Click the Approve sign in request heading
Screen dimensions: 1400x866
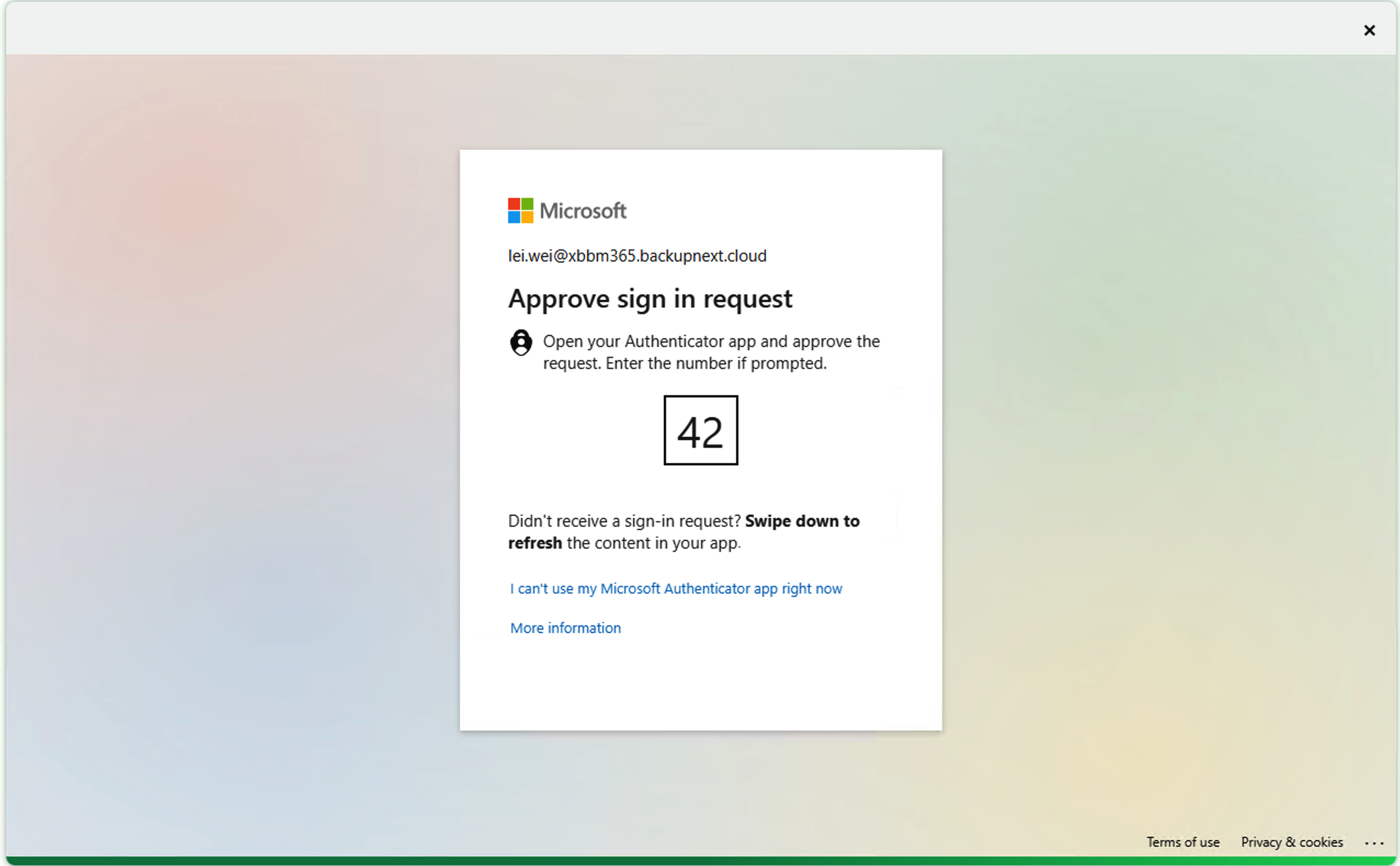[650, 299]
